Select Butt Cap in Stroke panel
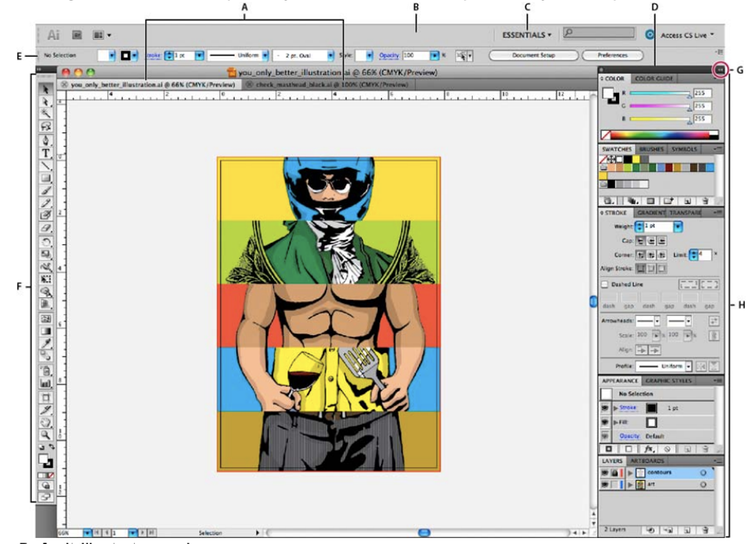 pos(640,241)
